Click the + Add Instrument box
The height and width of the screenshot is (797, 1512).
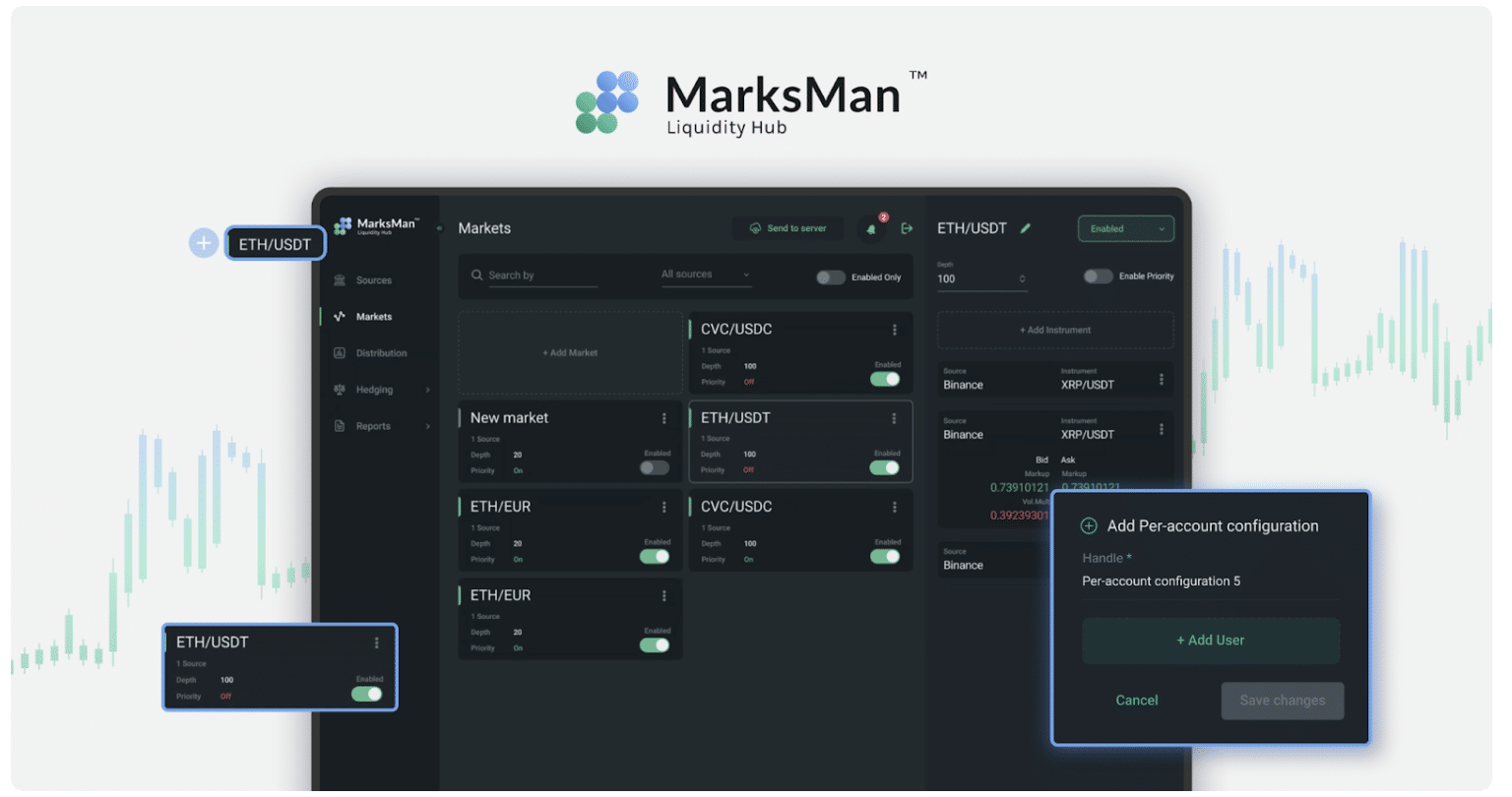coord(1055,330)
